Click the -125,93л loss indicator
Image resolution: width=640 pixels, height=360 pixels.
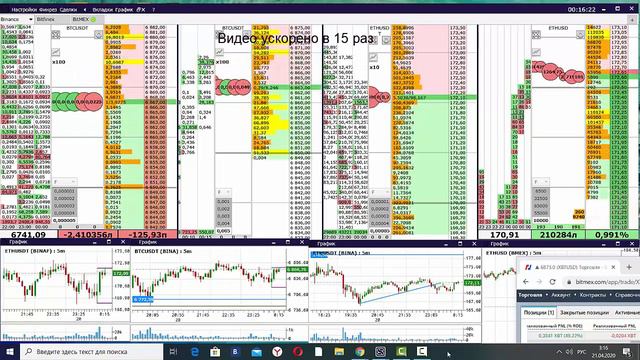(147, 235)
